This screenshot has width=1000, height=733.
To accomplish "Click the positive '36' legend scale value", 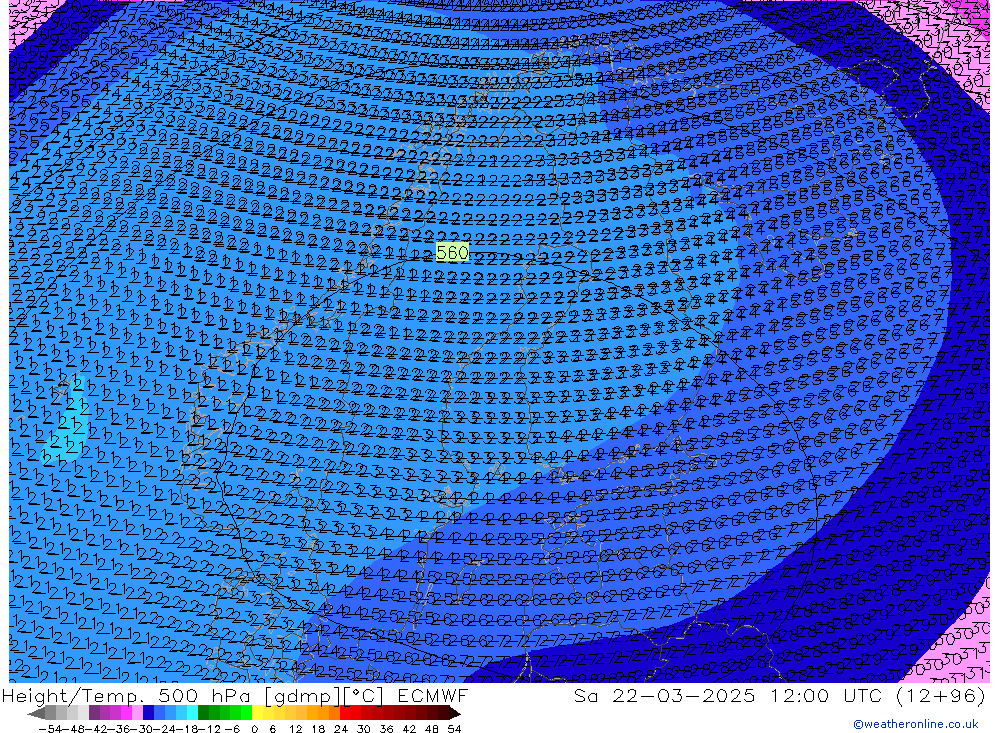I will [x=386, y=729].
